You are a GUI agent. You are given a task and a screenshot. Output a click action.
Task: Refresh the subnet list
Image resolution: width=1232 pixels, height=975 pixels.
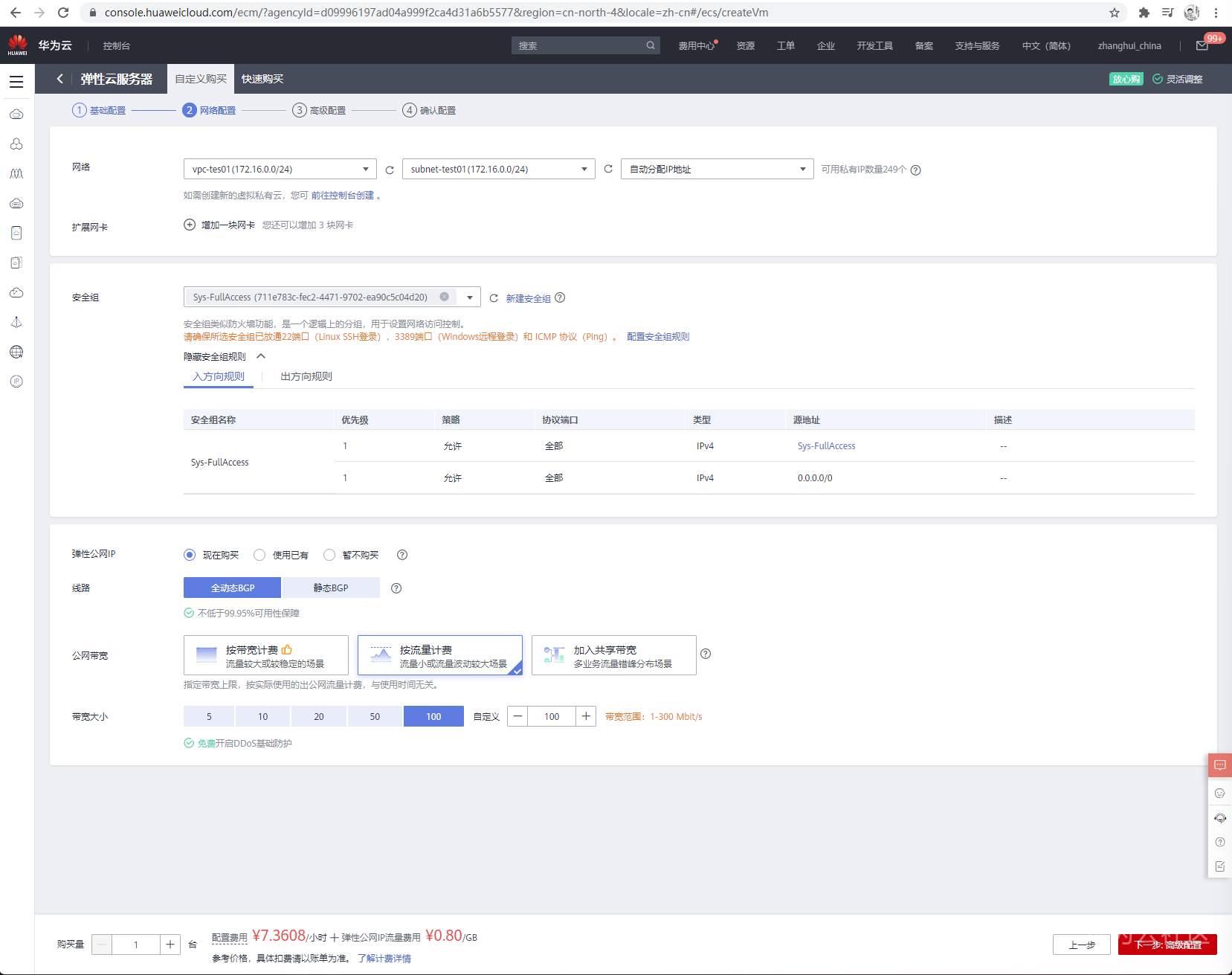[608, 169]
